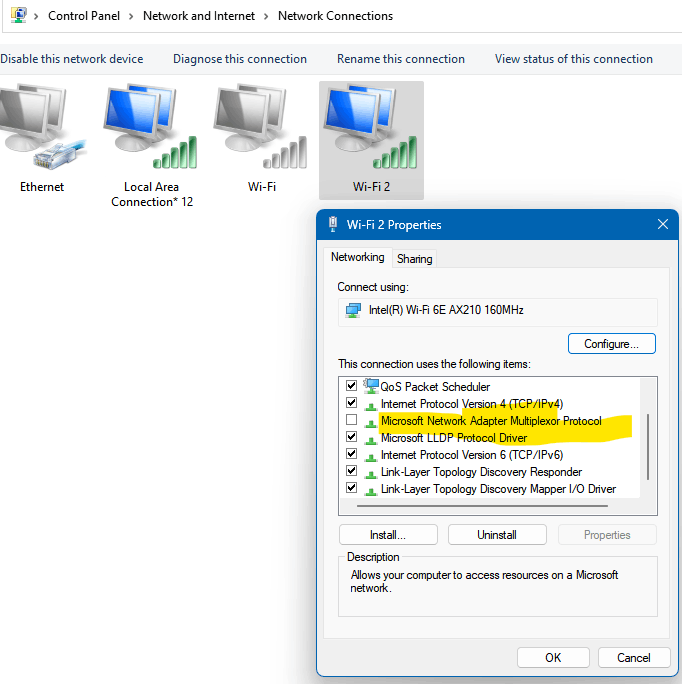
Task: Select Internet Protocol Version 4 (TCP/IPv4) text
Action: tap(472, 404)
